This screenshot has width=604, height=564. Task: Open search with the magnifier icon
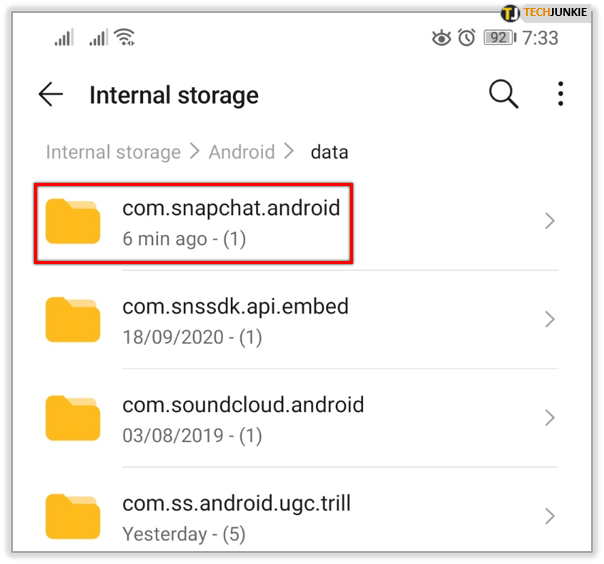[503, 94]
